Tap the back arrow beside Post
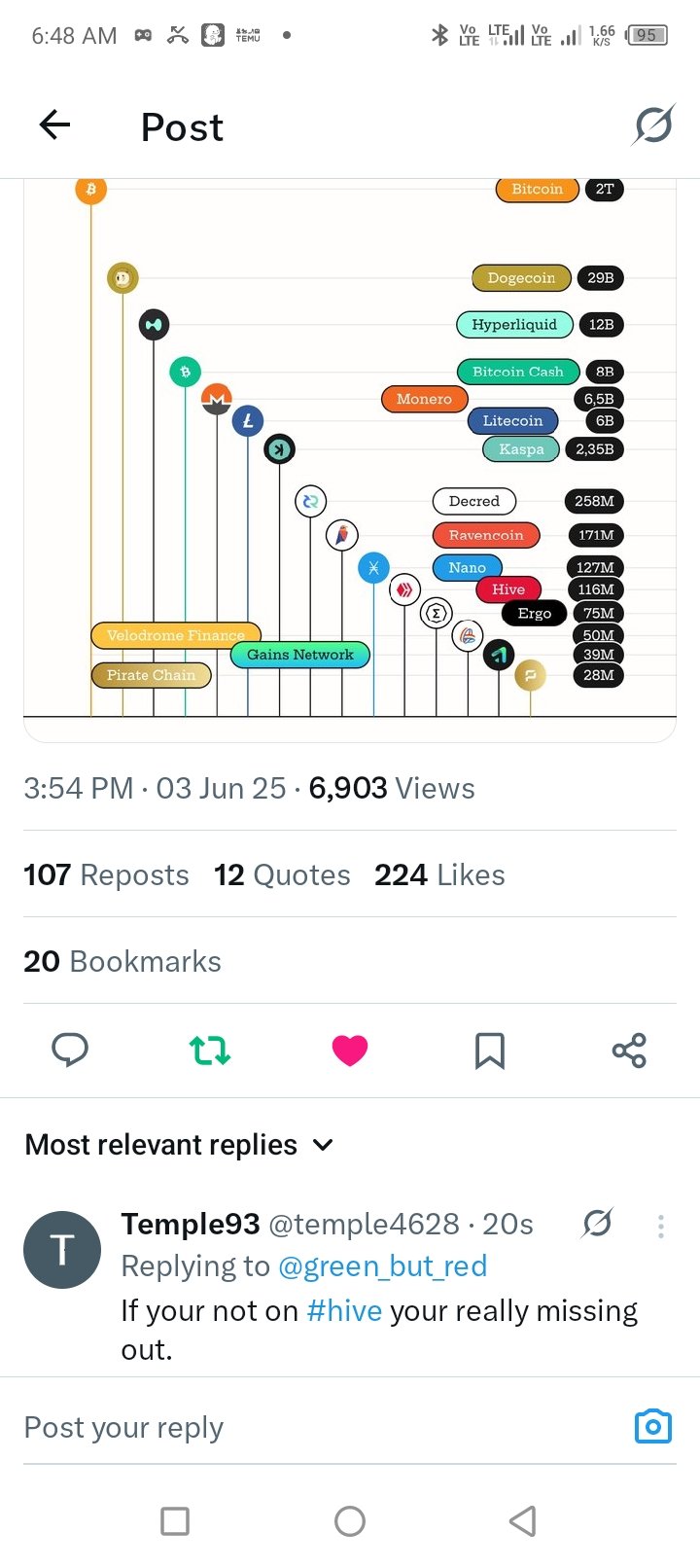This screenshot has width=700, height=1568. pos(54,125)
